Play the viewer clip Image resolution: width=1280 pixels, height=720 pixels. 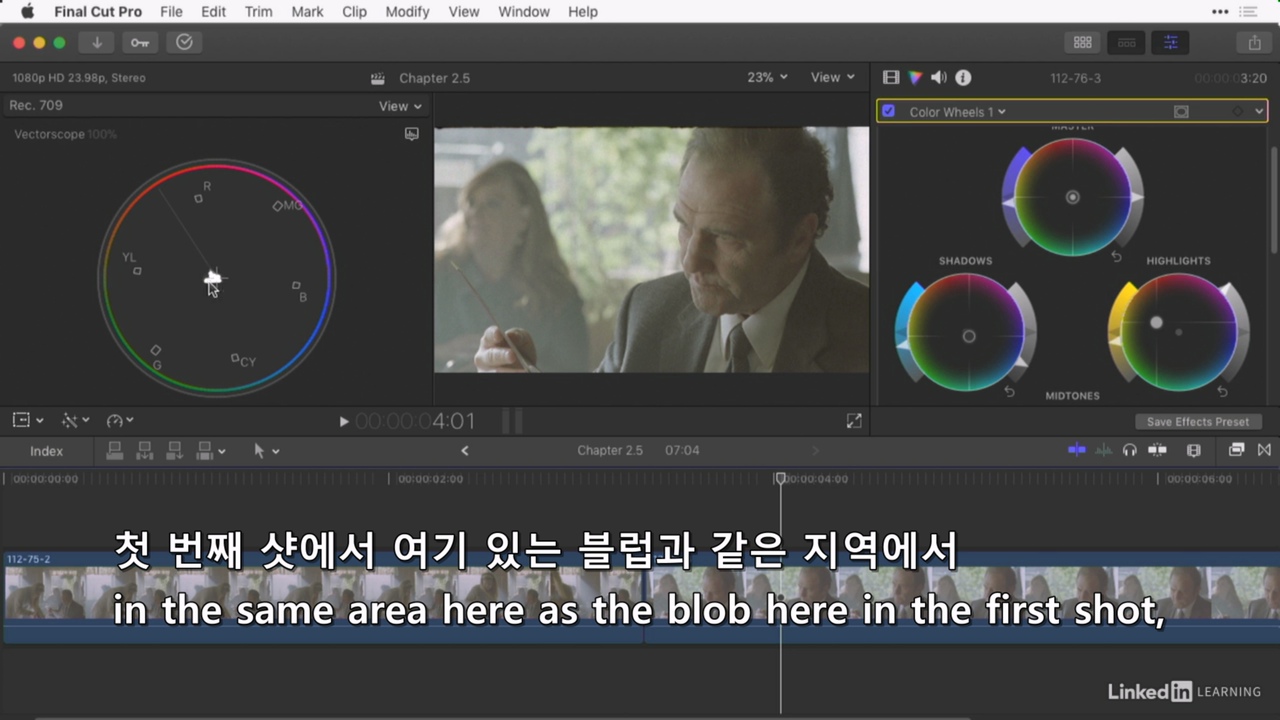[344, 422]
